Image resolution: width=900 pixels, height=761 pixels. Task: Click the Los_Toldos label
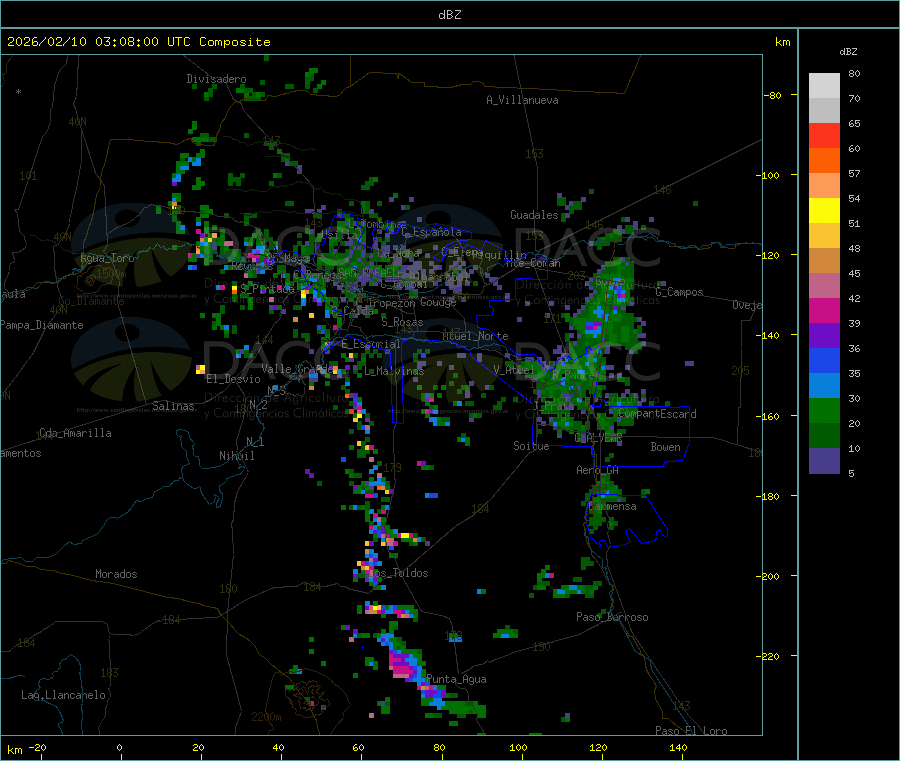398,573
